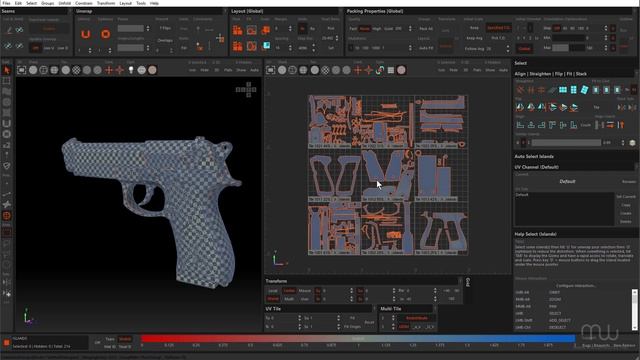640x360 pixels.
Task: Click the first Straighten icon in Select panel
Action: click(520, 89)
